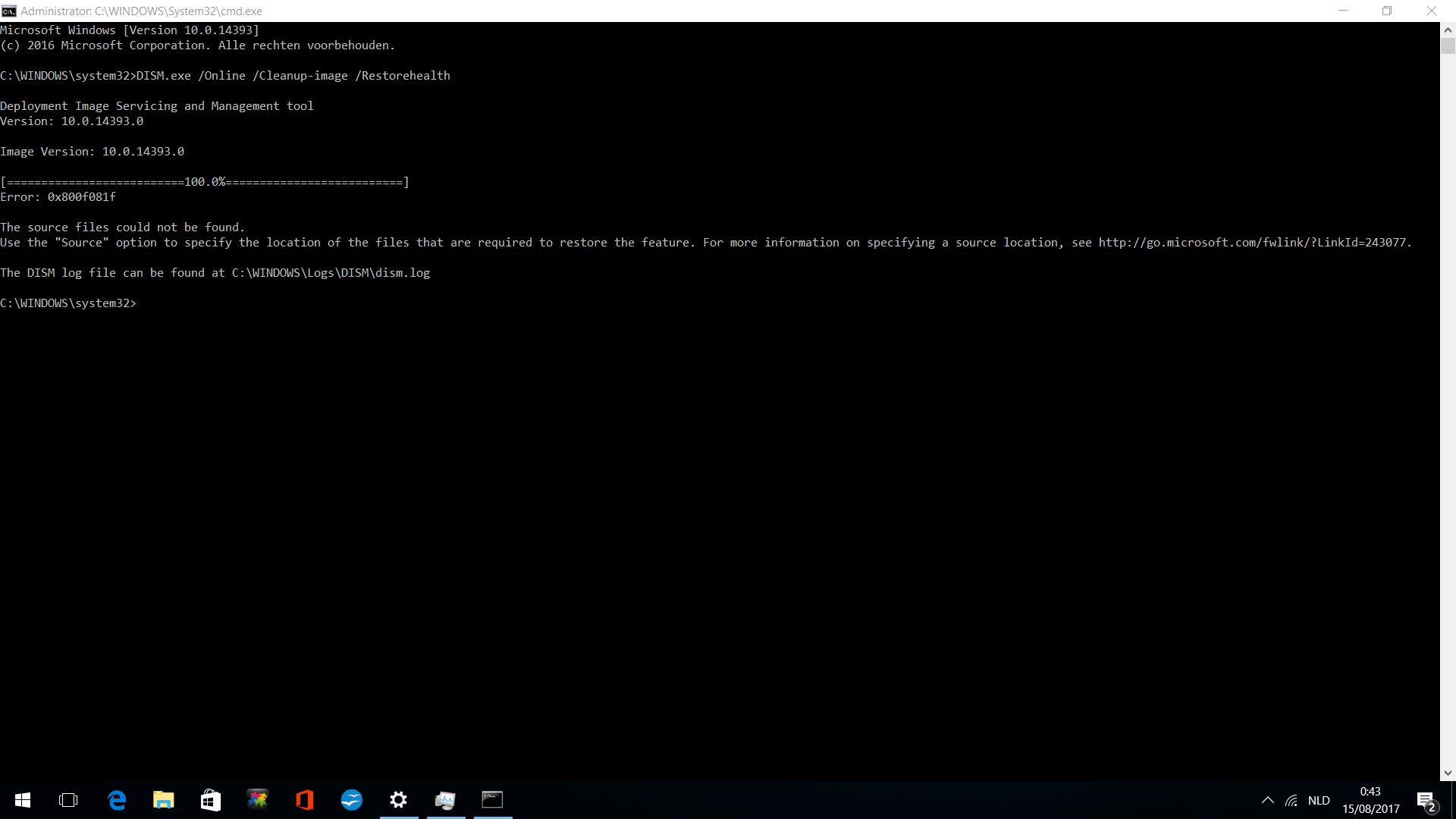Expand hidden system tray icons chevron
This screenshot has height=819, width=1456.
pos(1267,800)
